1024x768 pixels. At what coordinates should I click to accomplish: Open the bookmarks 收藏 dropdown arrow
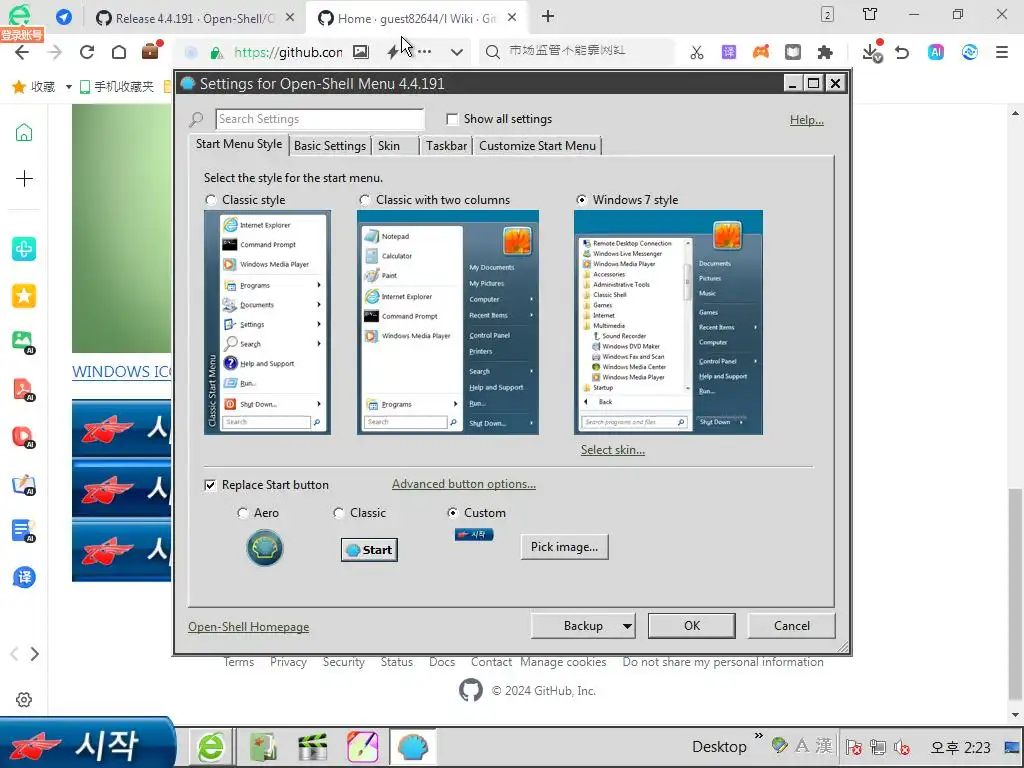[x=69, y=87]
